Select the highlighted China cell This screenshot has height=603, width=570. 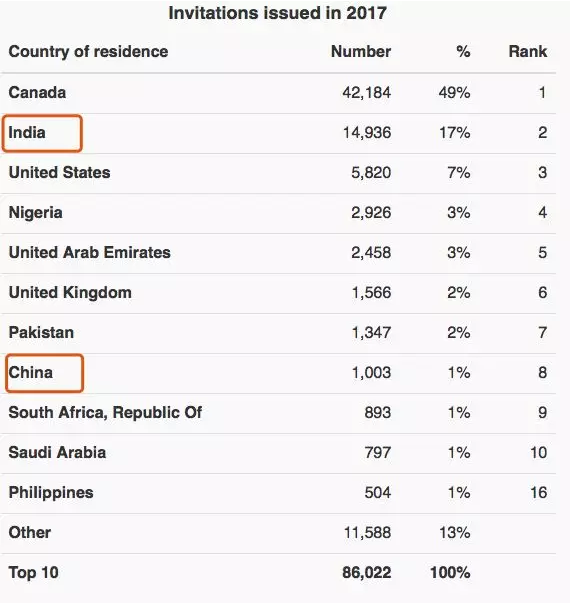[44, 373]
